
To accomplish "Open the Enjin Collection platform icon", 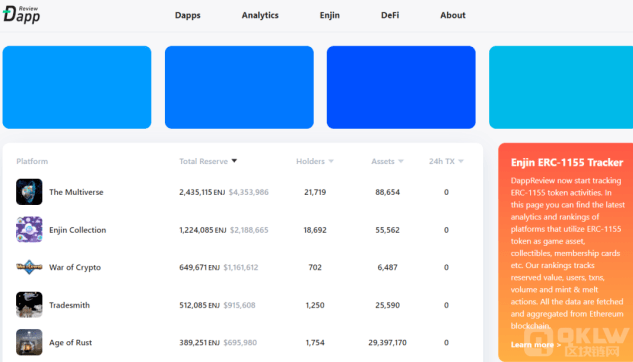I will (x=29, y=229).
